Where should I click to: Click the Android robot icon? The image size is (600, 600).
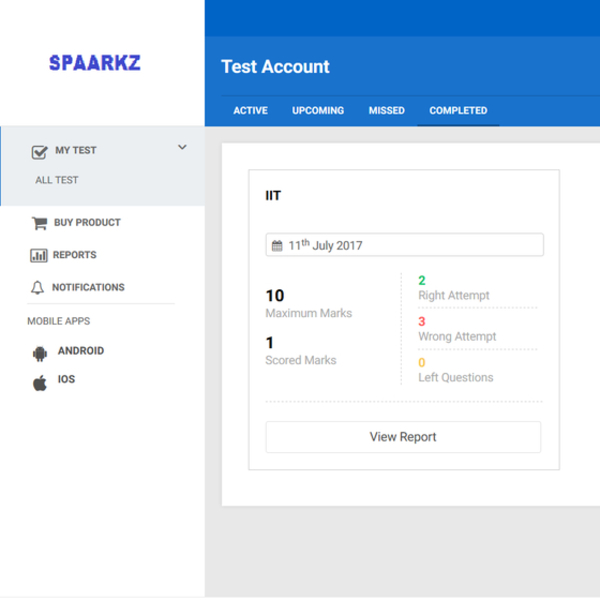40,353
